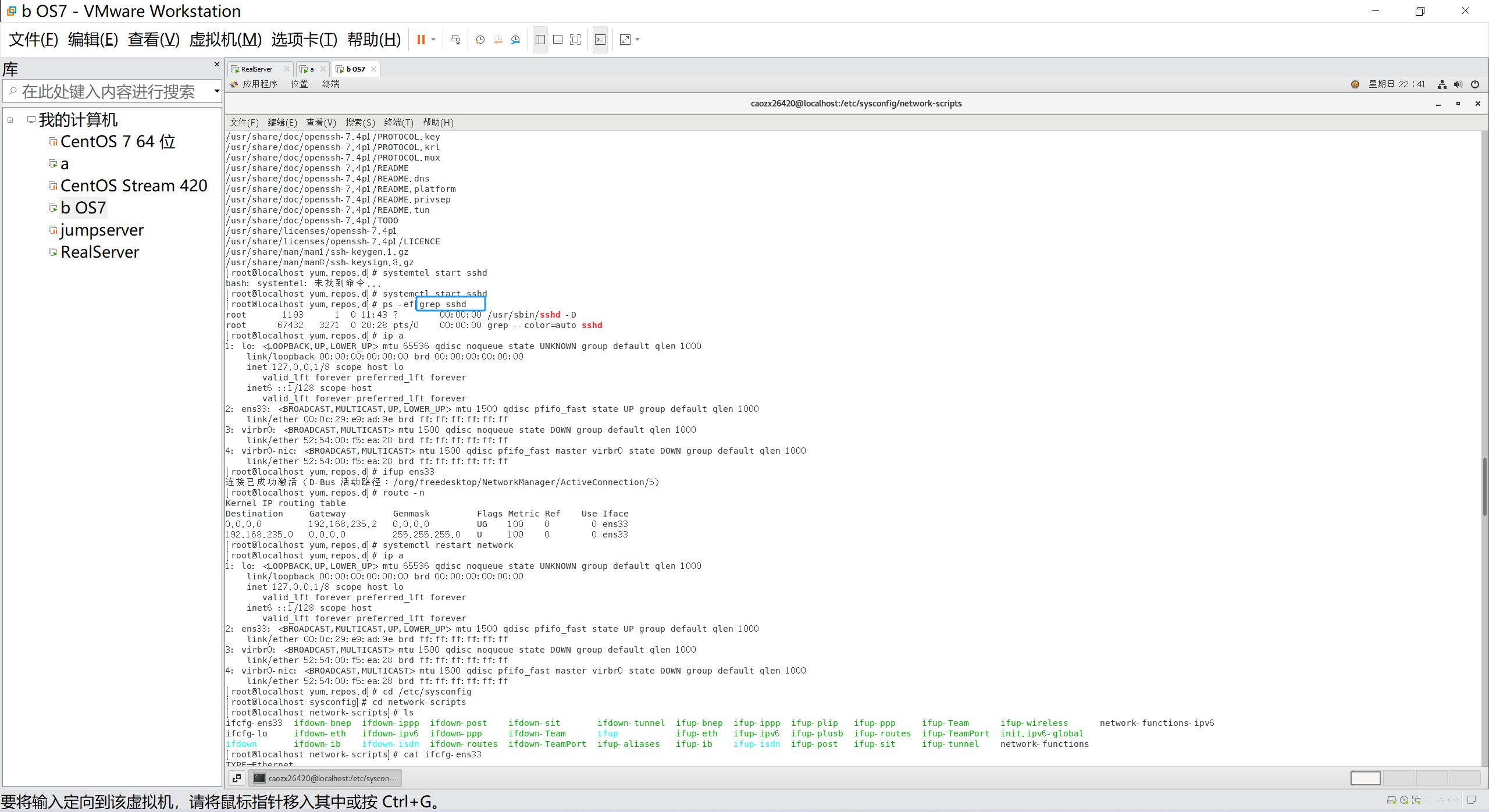This screenshot has width=1489, height=812.
Task: Toggle the console view button
Action: point(600,40)
